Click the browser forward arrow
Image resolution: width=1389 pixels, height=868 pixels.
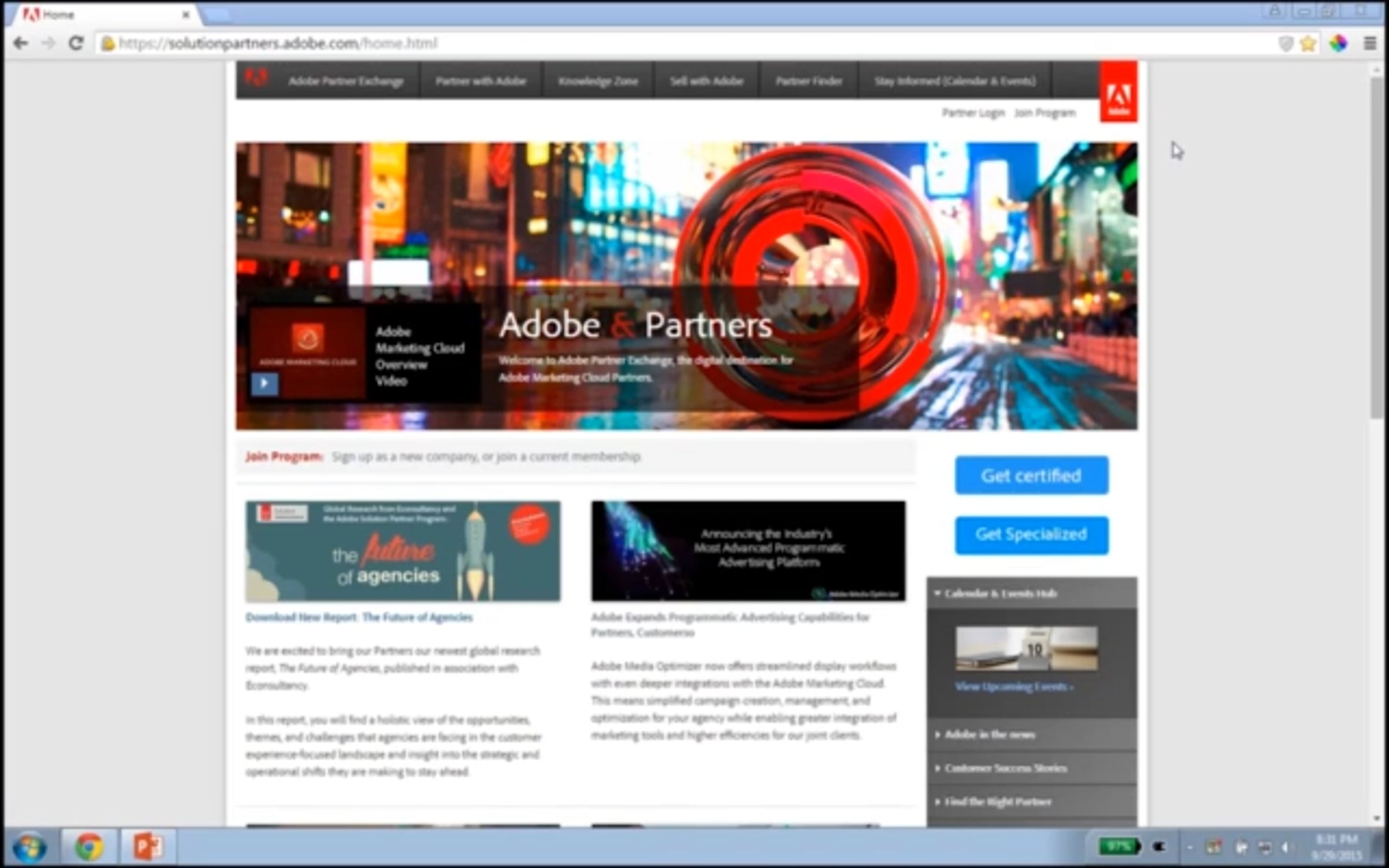pos(49,43)
